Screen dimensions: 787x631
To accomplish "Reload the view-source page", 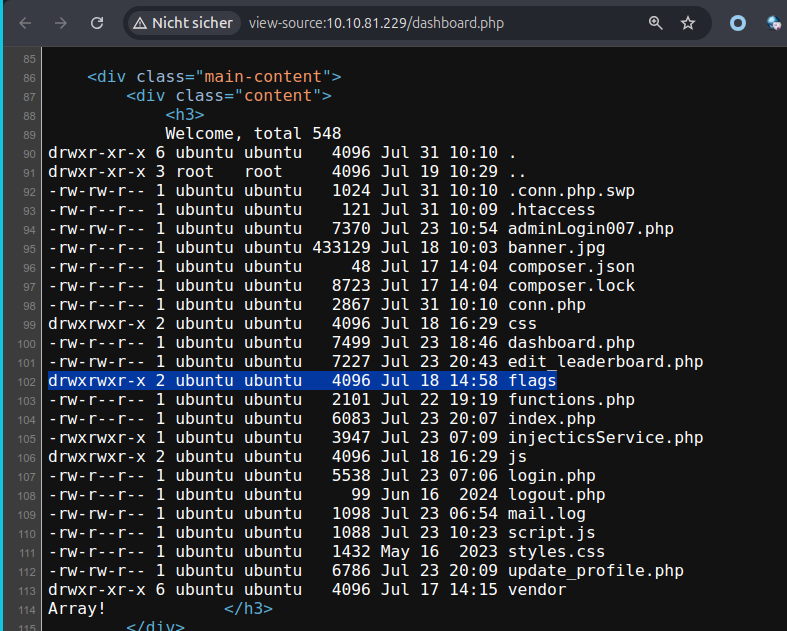I will [x=97, y=22].
